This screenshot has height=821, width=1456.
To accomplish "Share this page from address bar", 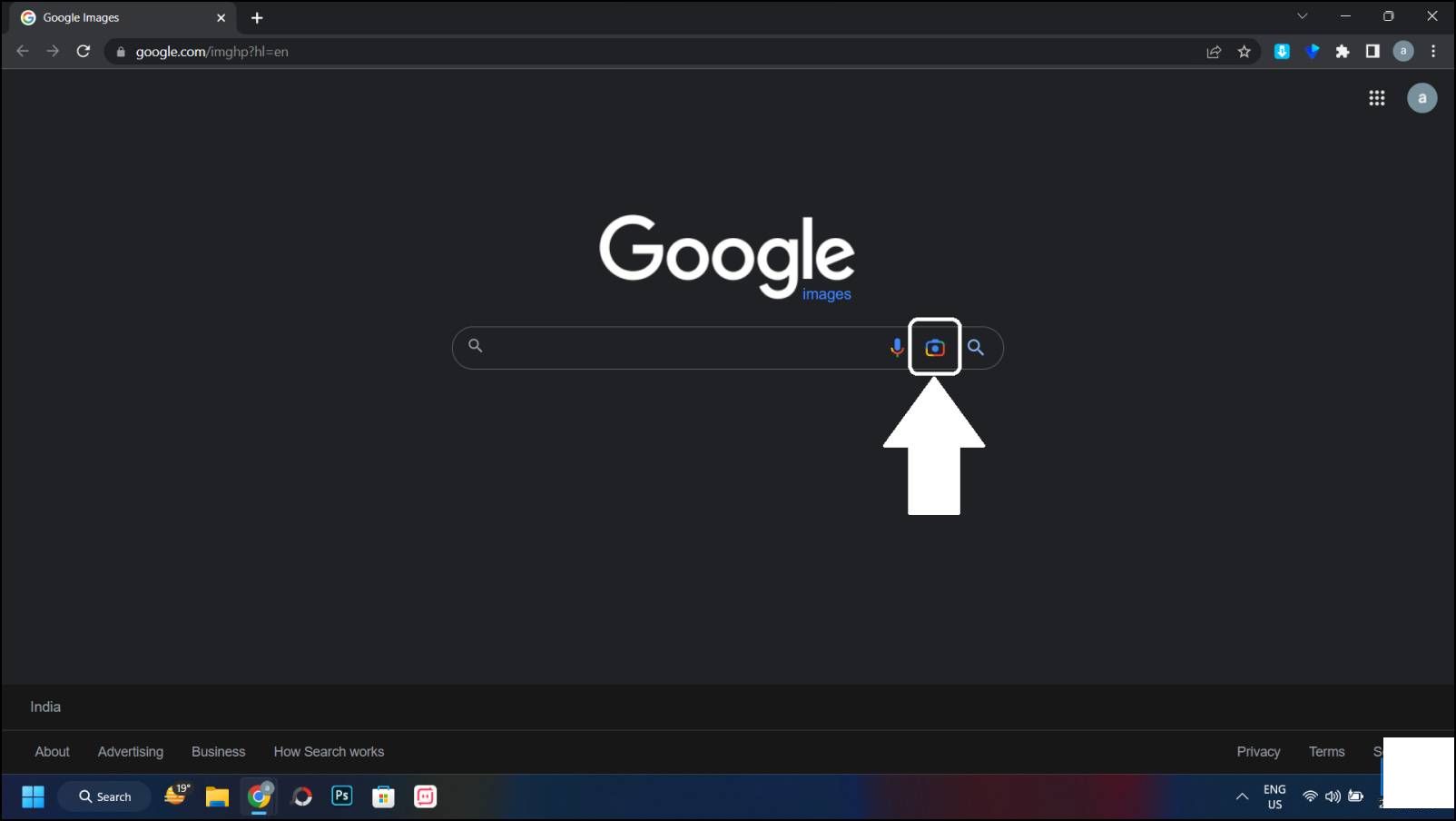I will (1214, 52).
